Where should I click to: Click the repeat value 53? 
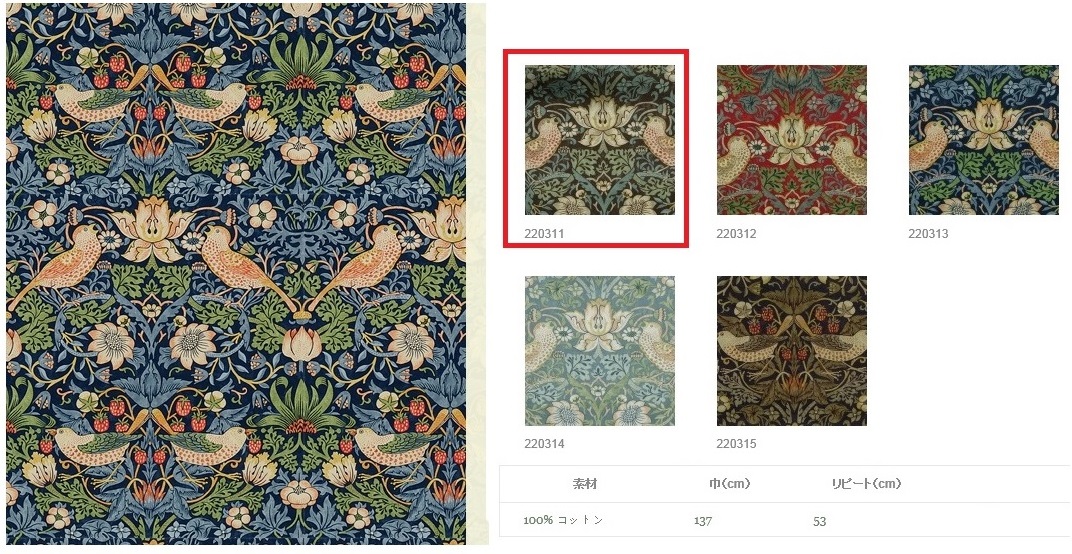(820, 521)
